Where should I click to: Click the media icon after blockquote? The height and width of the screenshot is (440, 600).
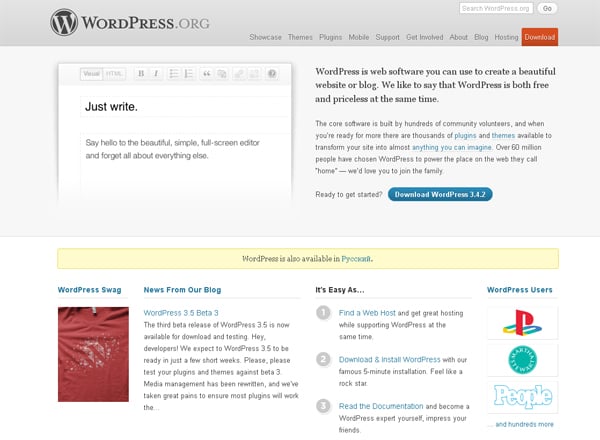pos(222,73)
